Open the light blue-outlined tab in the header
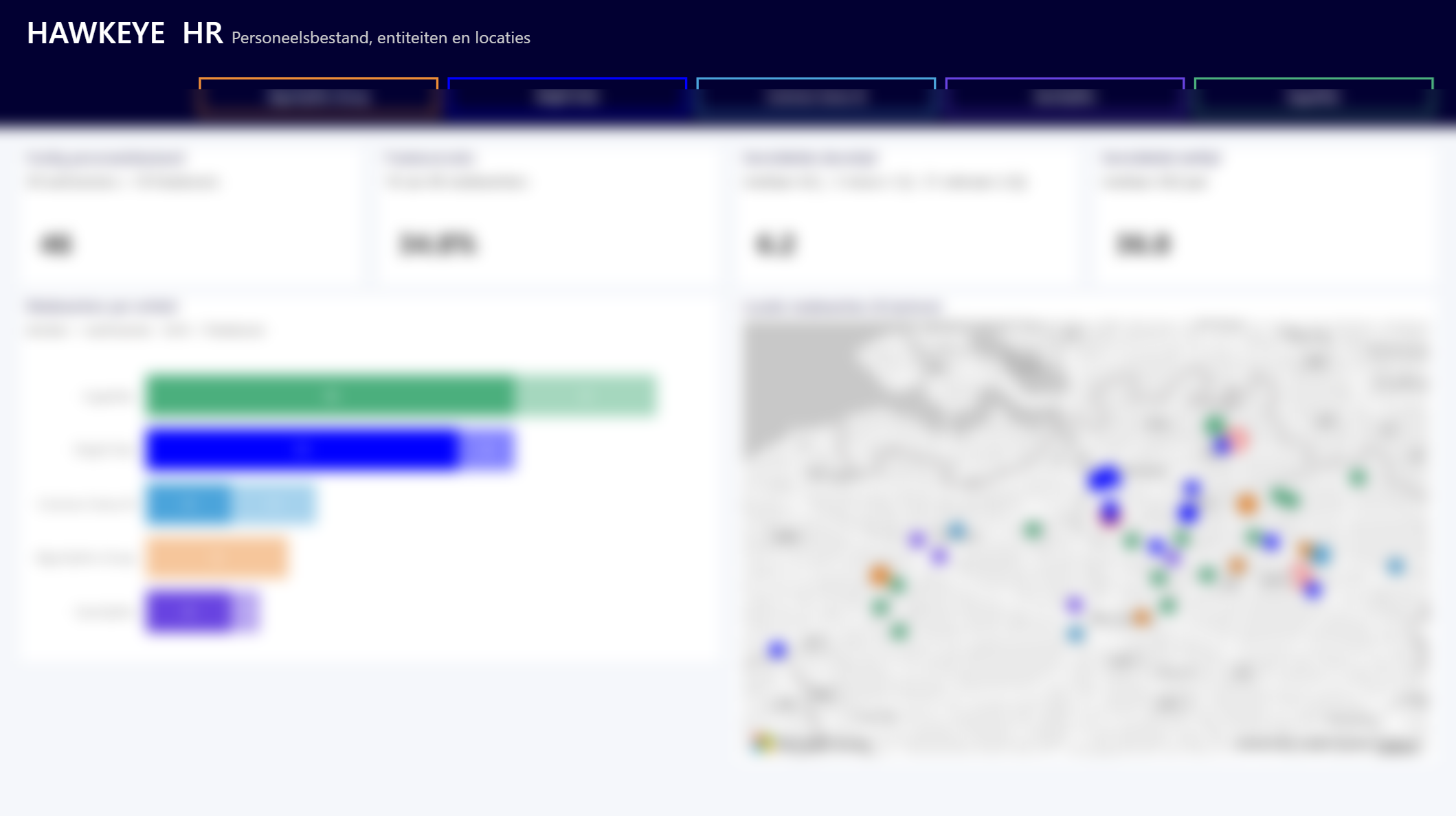This screenshot has height=816, width=1456. pyautogui.click(x=816, y=98)
